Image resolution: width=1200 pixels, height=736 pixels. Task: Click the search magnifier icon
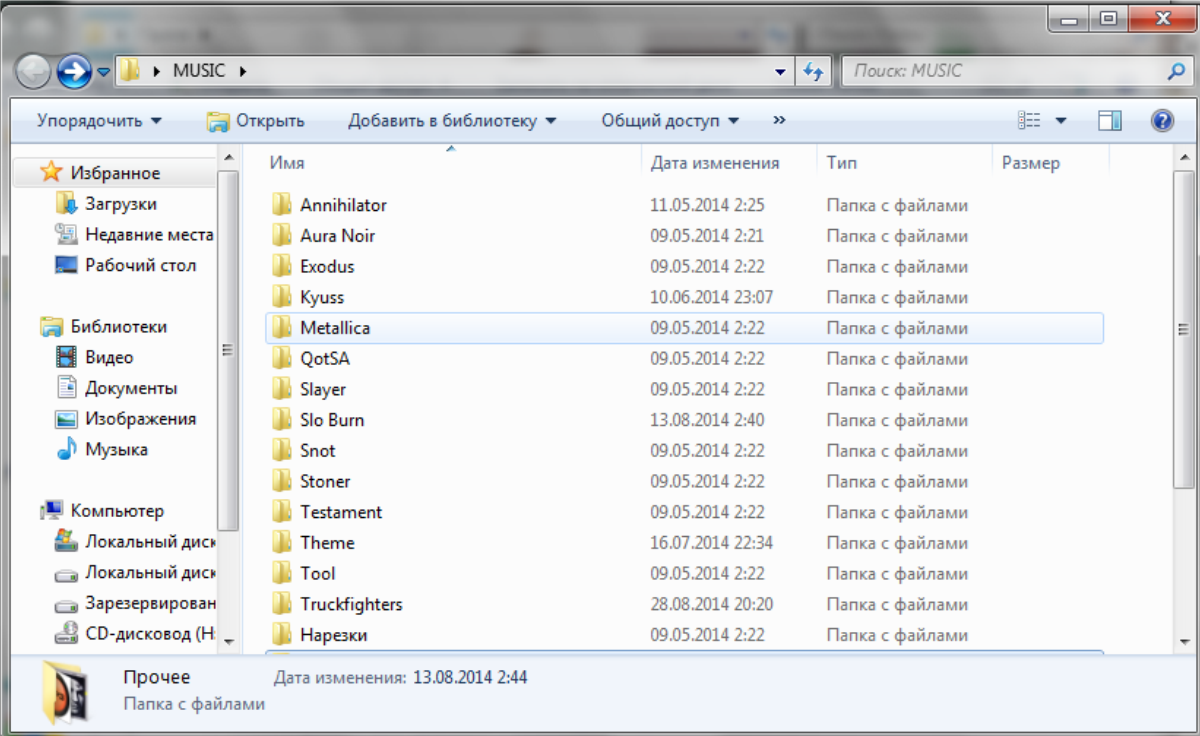click(x=1176, y=72)
